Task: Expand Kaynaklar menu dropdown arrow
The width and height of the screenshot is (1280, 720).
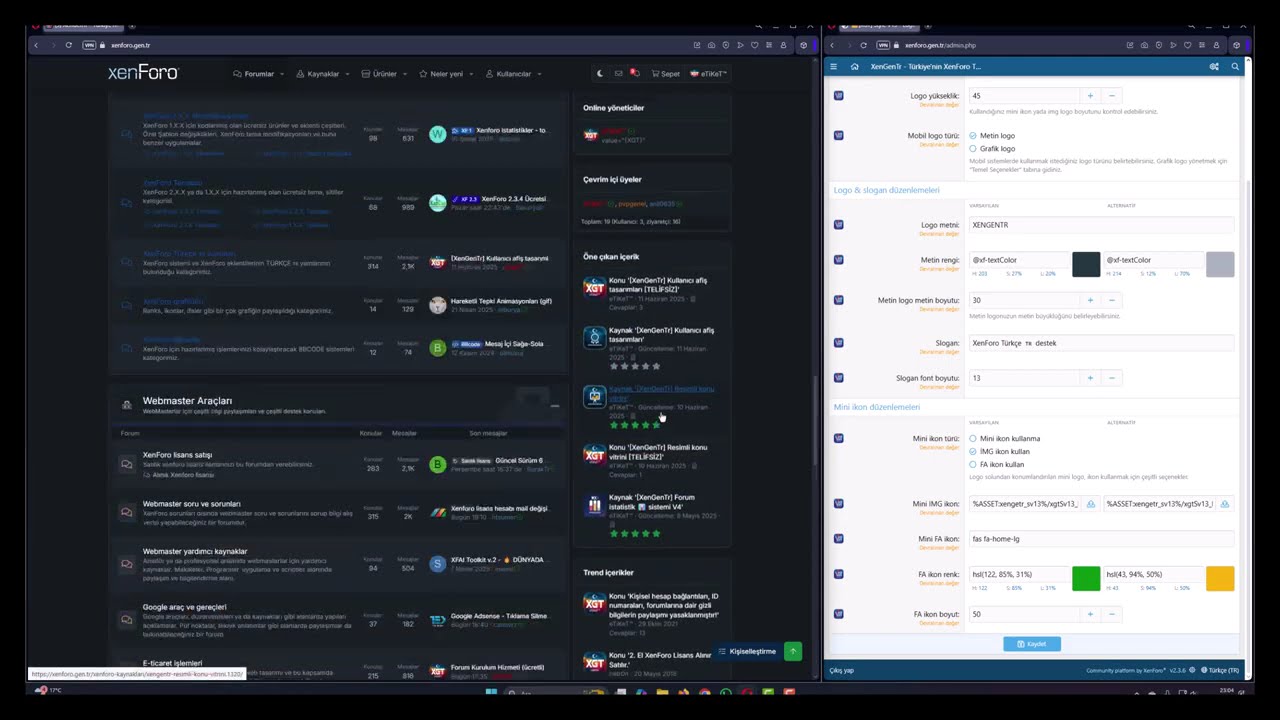Action: point(347,74)
